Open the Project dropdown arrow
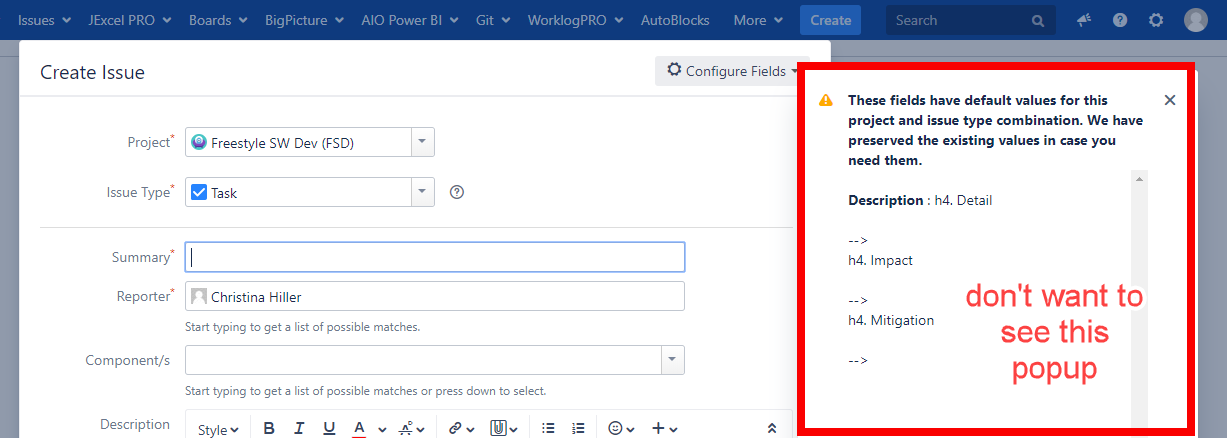 click(x=422, y=143)
